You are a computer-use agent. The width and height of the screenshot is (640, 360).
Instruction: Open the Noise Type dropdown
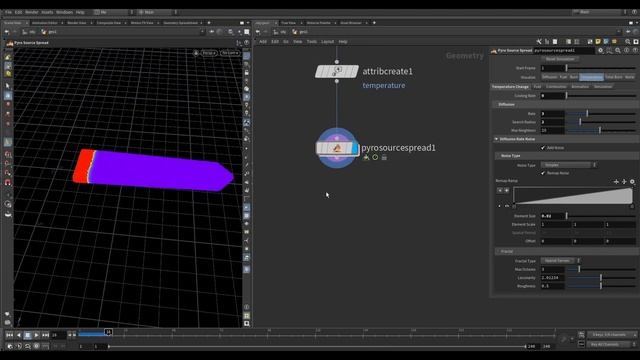click(568, 165)
